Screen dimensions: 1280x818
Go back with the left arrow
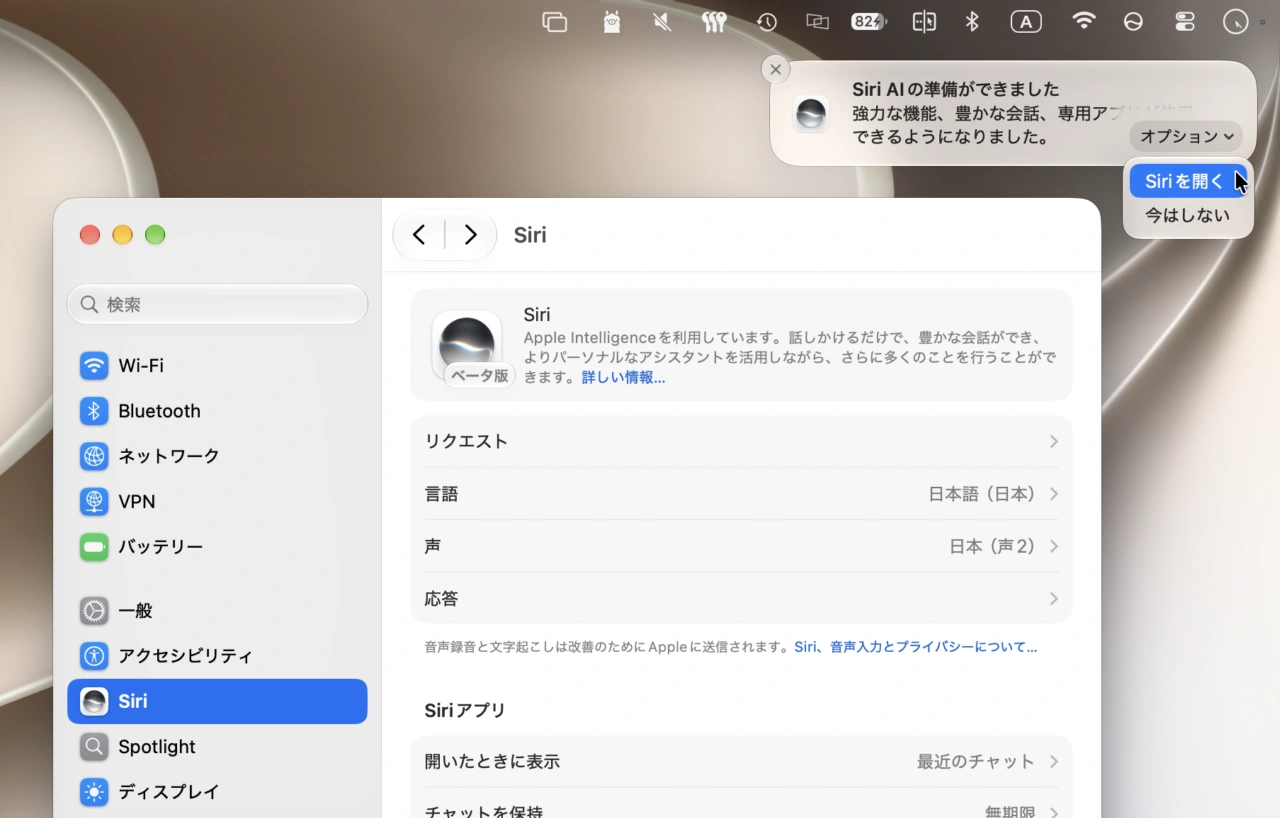click(419, 235)
